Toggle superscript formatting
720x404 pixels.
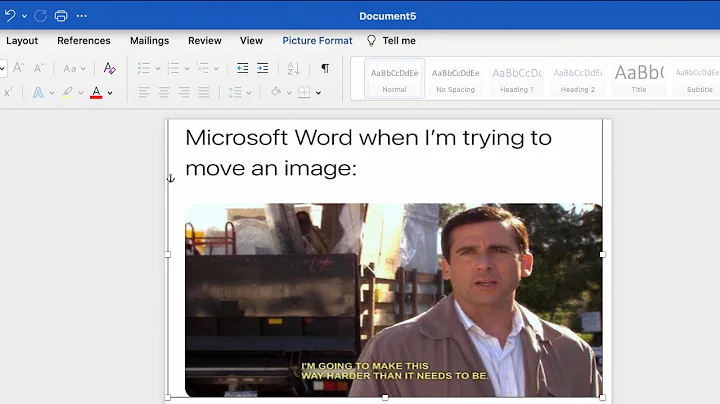pos(8,92)
